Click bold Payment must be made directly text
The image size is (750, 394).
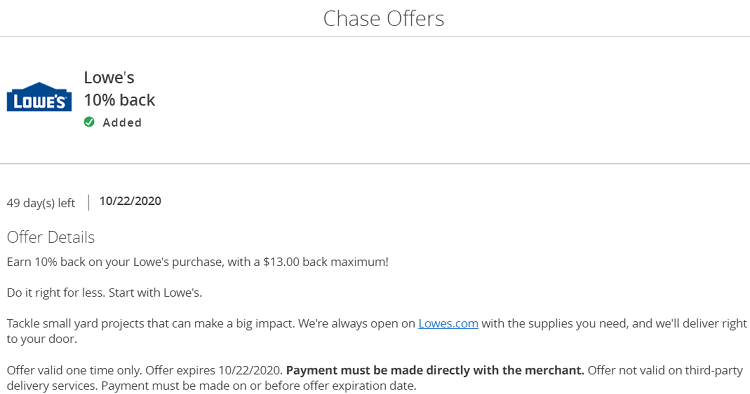435,370
